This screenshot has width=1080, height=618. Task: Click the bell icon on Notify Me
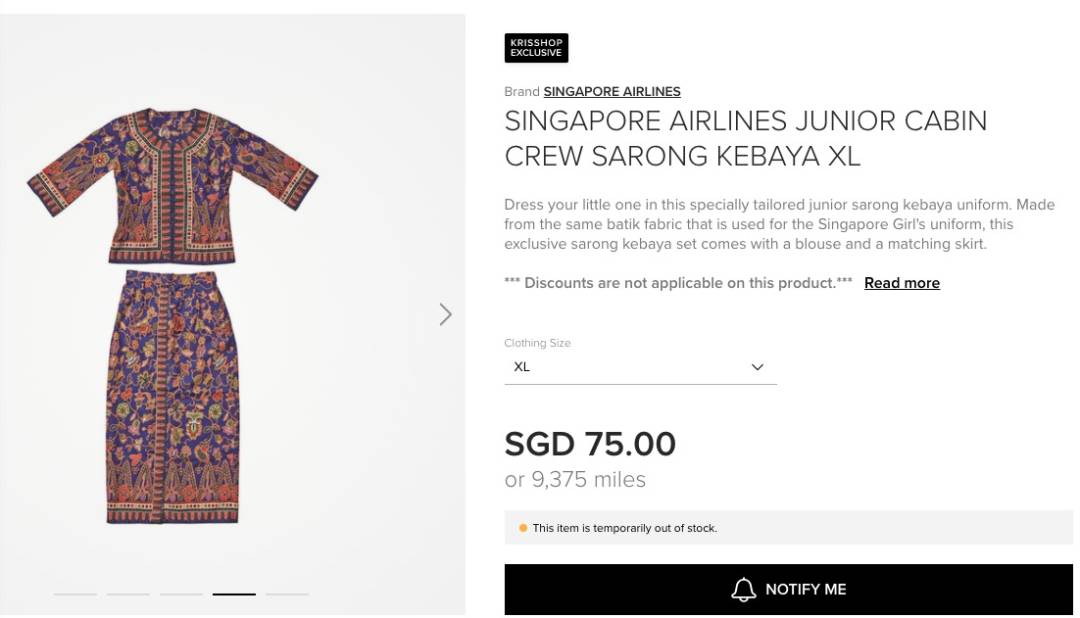pos(744,590)
